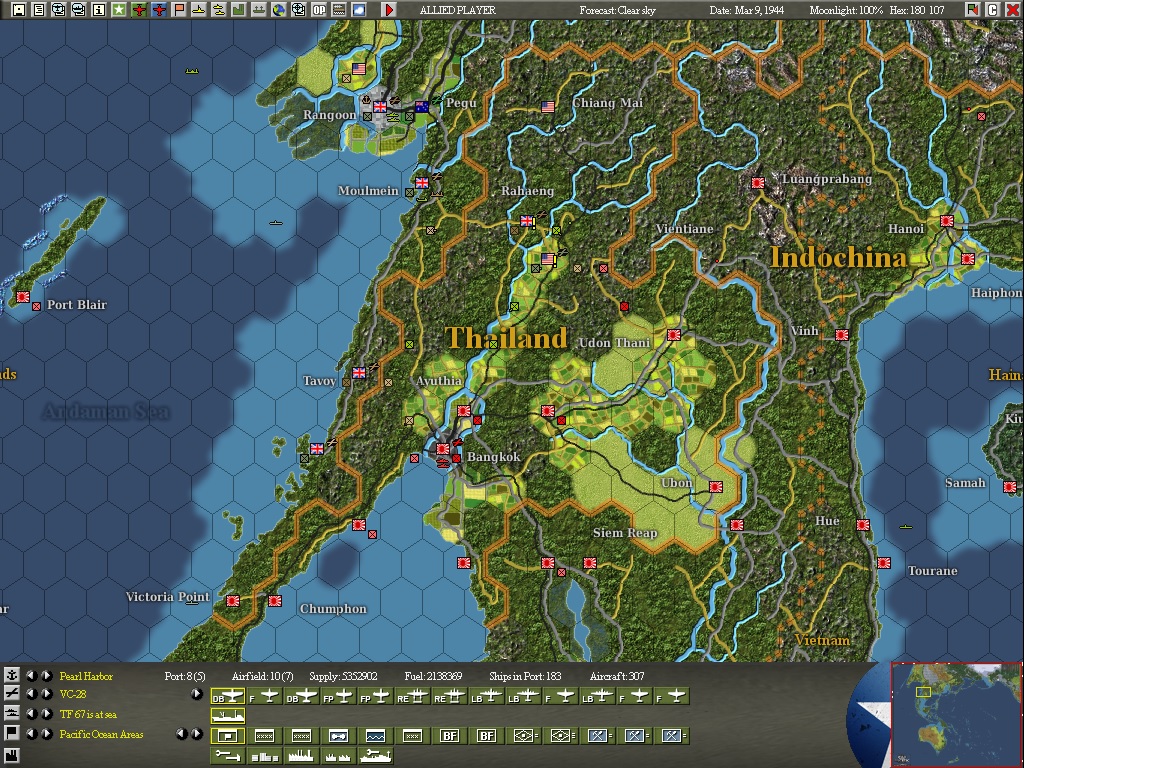Select the yellow-highlighted DB squadron icon
1152x768 pixels.
click(x=228, y=696)
